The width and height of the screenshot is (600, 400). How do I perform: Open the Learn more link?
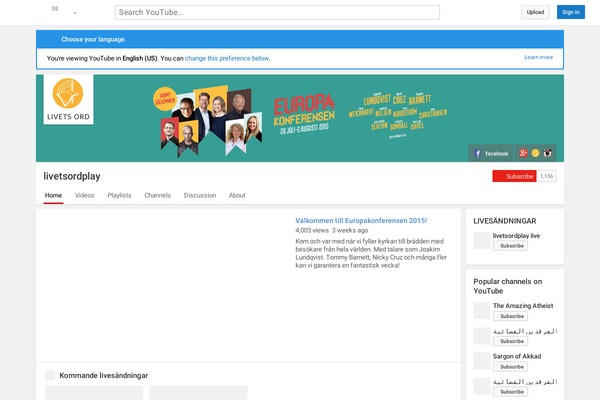coord(538,57)
